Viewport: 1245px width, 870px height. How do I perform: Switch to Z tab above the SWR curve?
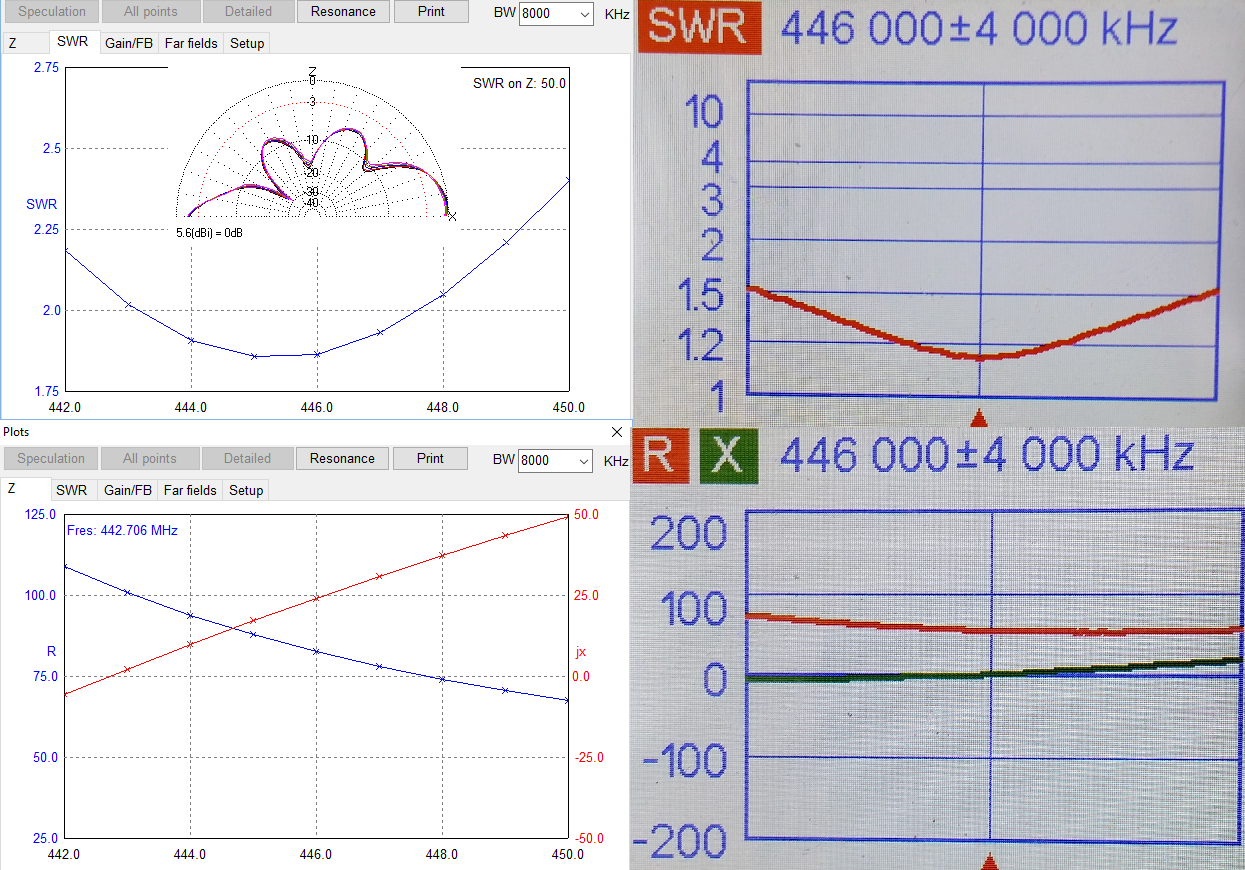[x=12, y=43]
